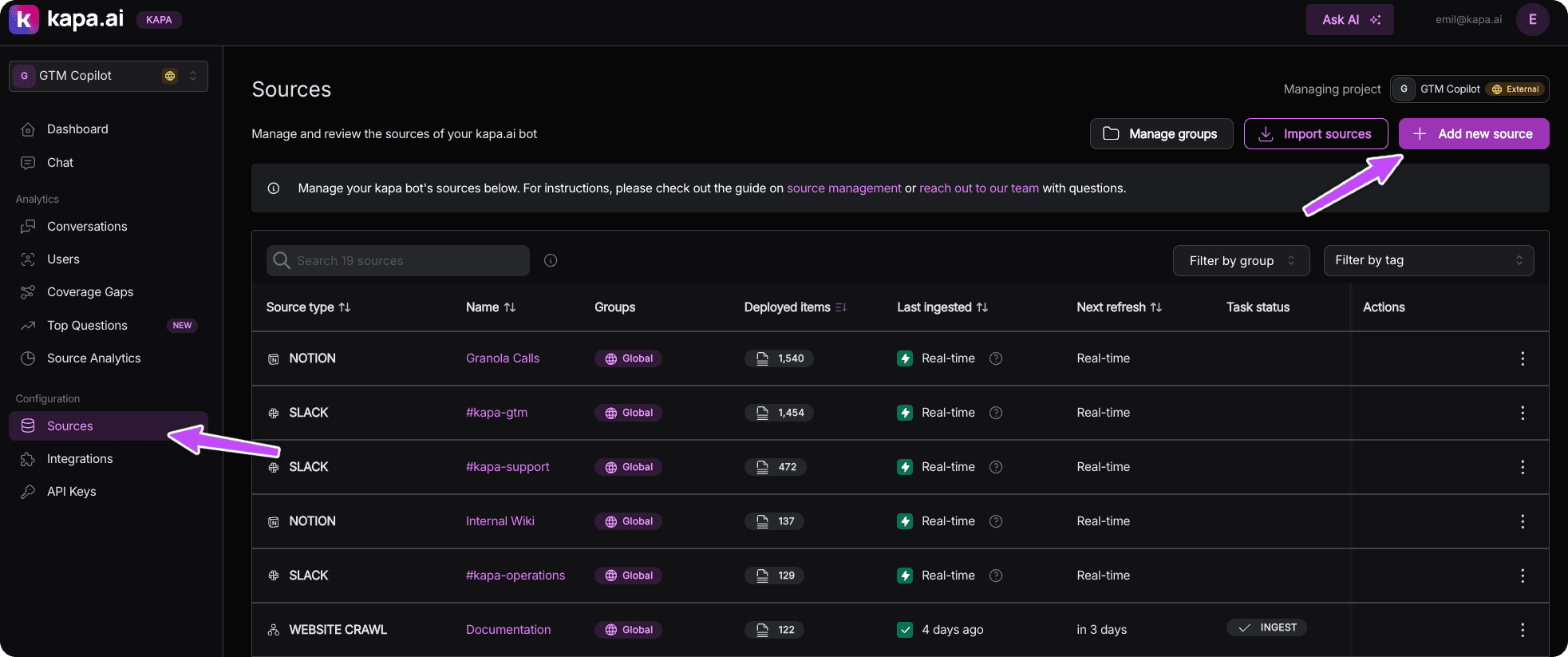Viewport: 1568px width, 657px height.
Task: Open Integrations settings
Action: click(80, 459)
